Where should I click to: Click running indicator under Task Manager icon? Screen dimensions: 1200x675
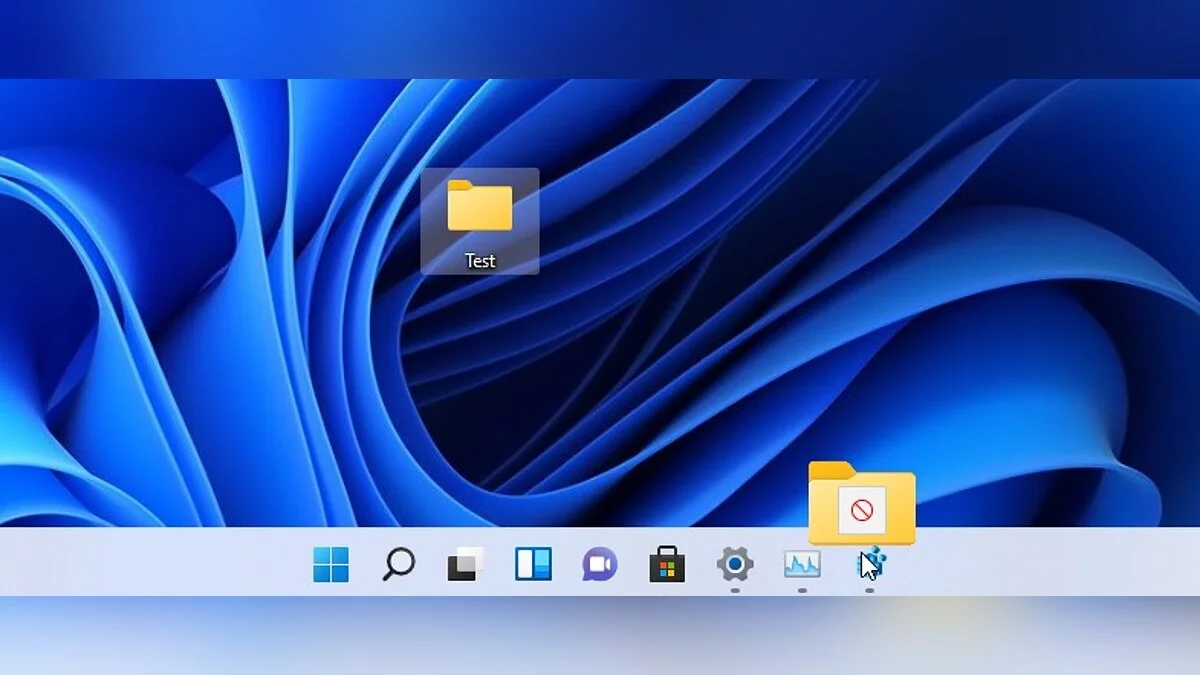pyautogui.click(x=802, y=590)
